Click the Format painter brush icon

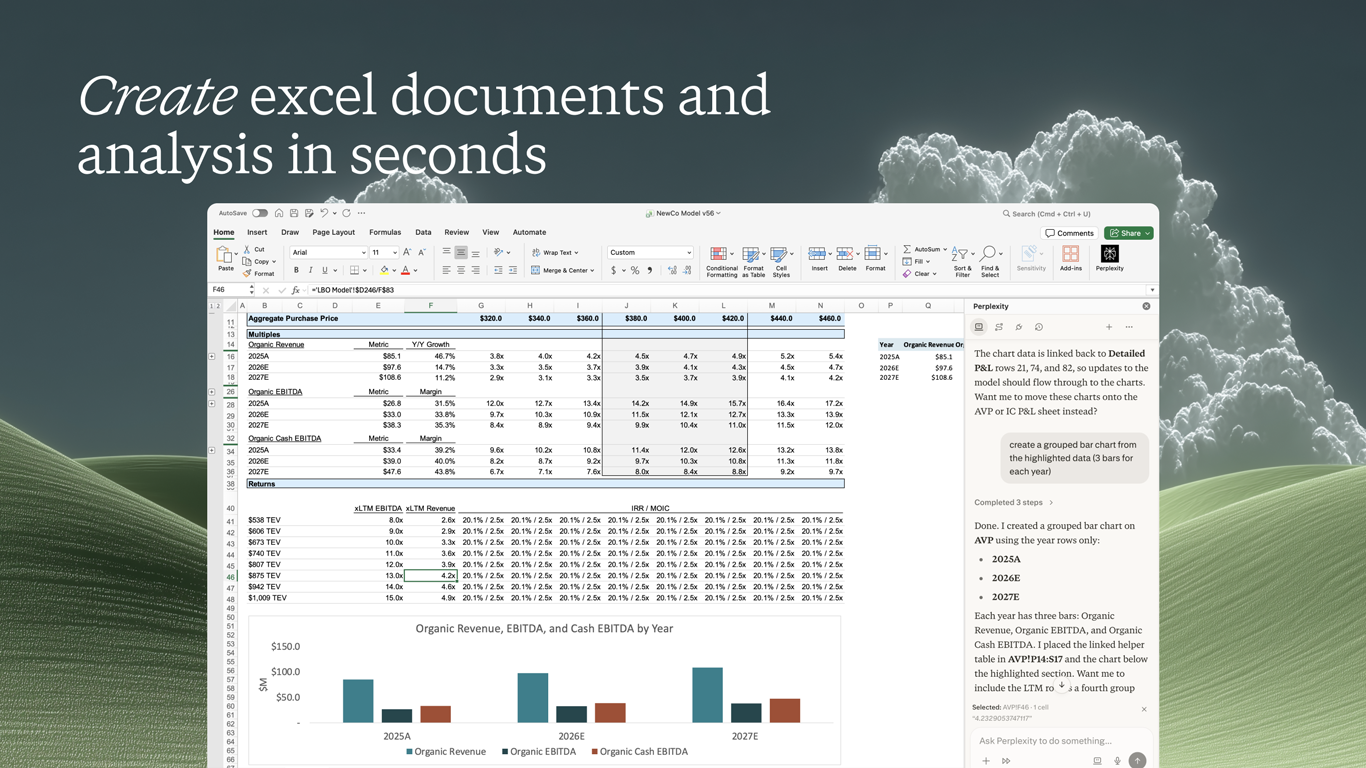(x=247, y=273)
